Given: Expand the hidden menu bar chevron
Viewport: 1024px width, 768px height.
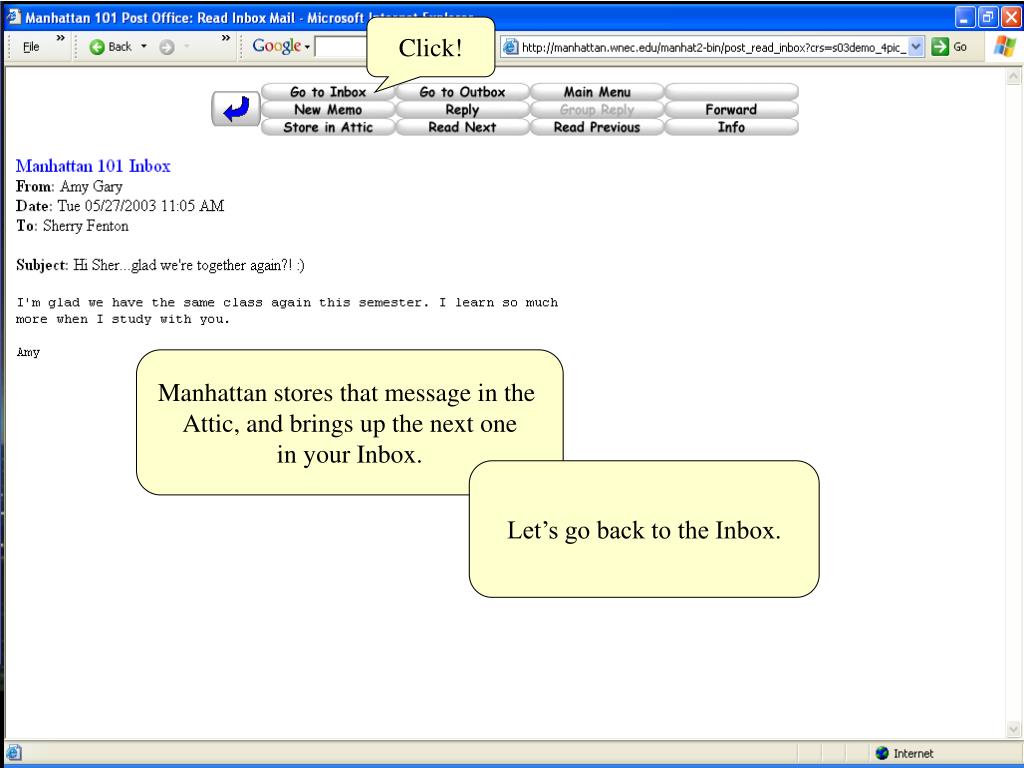Looking at the screenshot, I should click(x=61, y=39).
